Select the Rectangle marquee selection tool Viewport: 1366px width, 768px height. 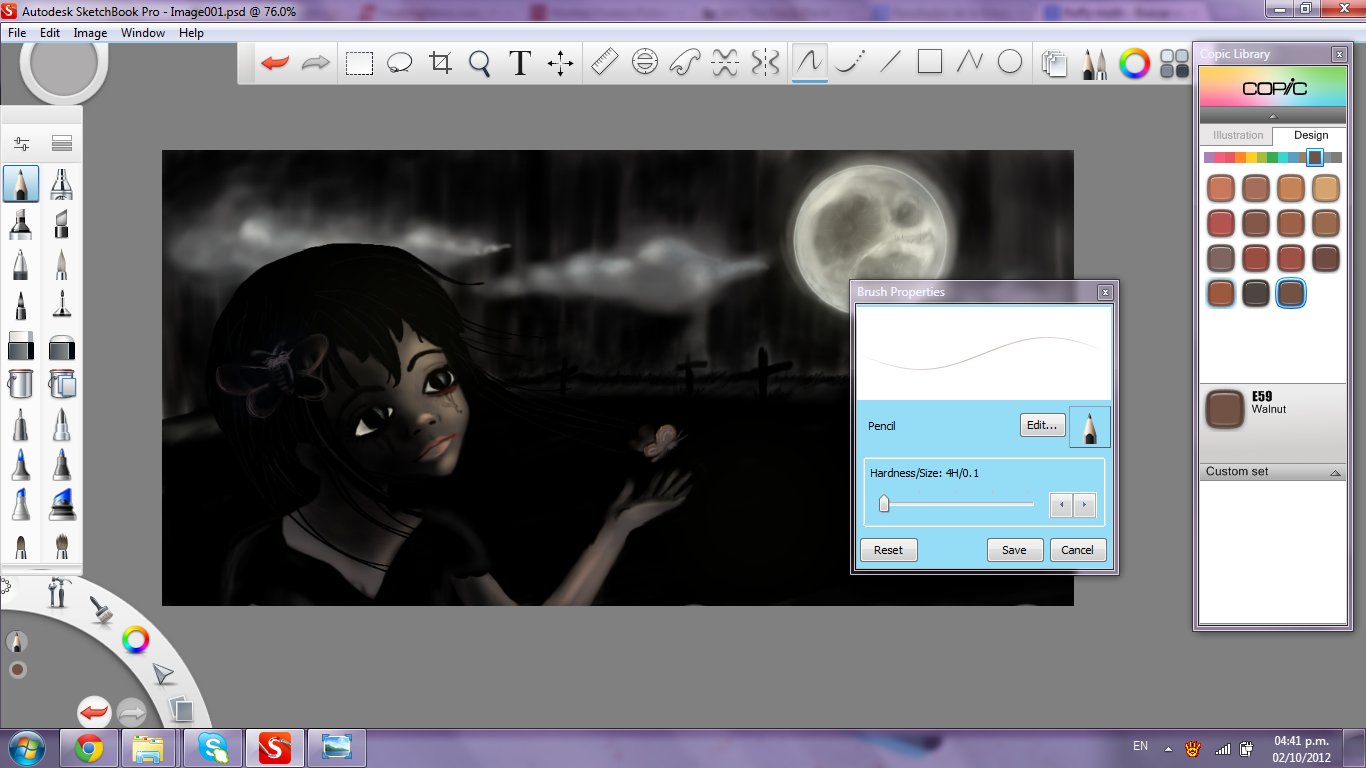[x=359, y=63]
